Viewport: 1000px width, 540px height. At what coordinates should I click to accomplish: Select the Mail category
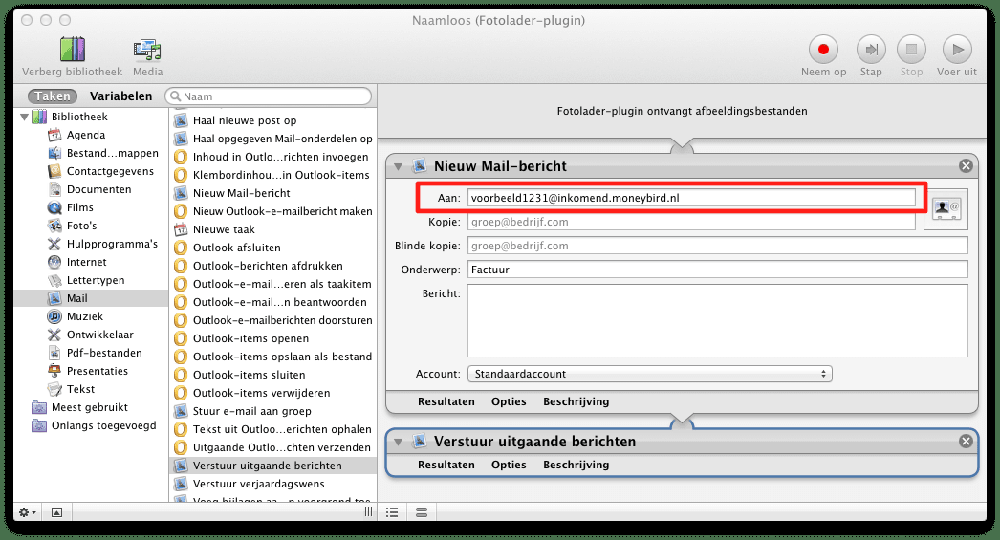pyautogui.click(x=91, y=298)
